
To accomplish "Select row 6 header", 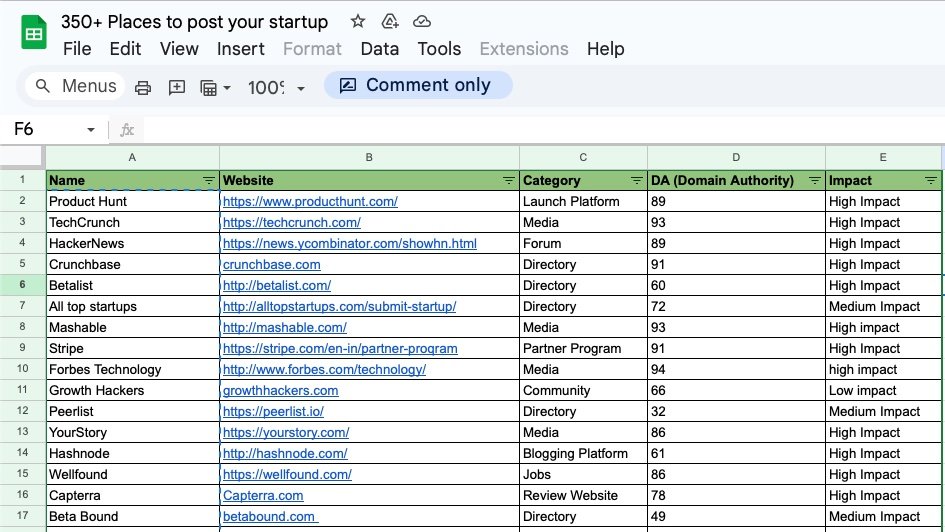I will coord(22,285).
